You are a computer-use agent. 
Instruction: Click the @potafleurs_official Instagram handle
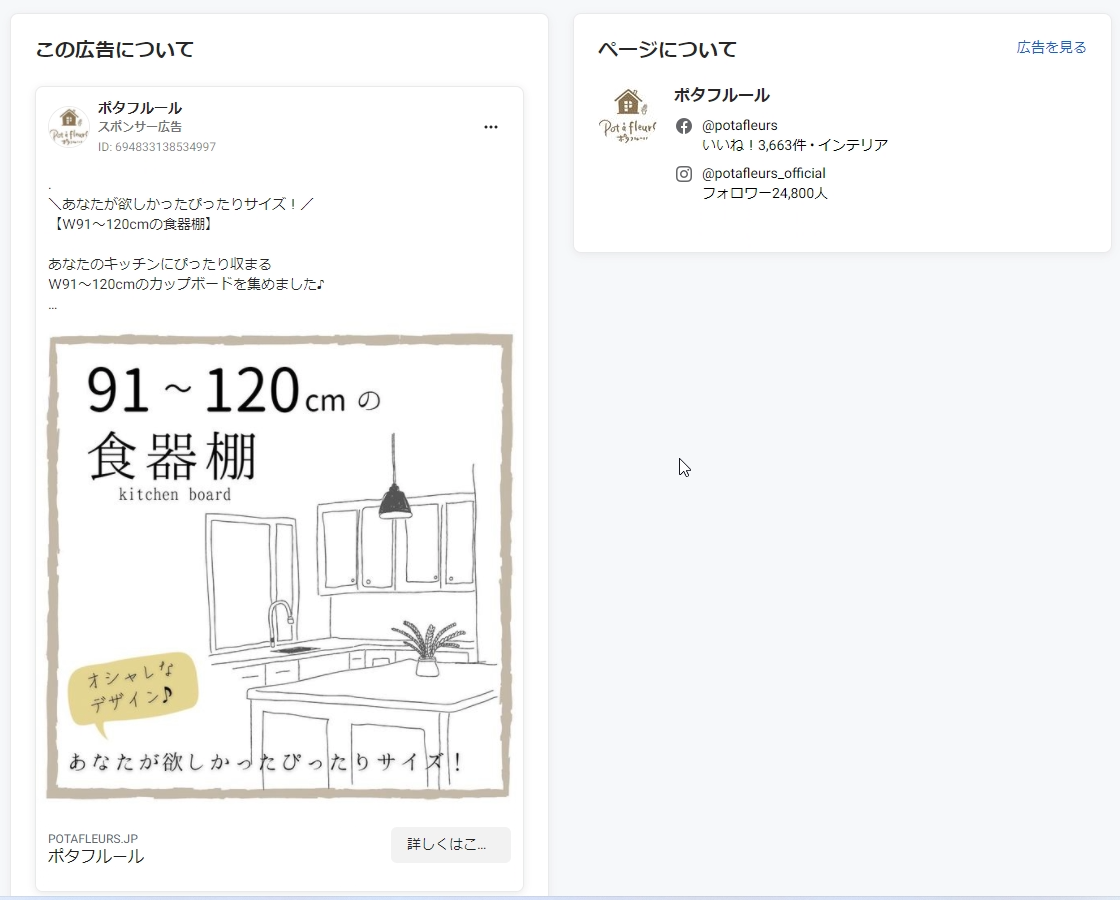point(763,174)
